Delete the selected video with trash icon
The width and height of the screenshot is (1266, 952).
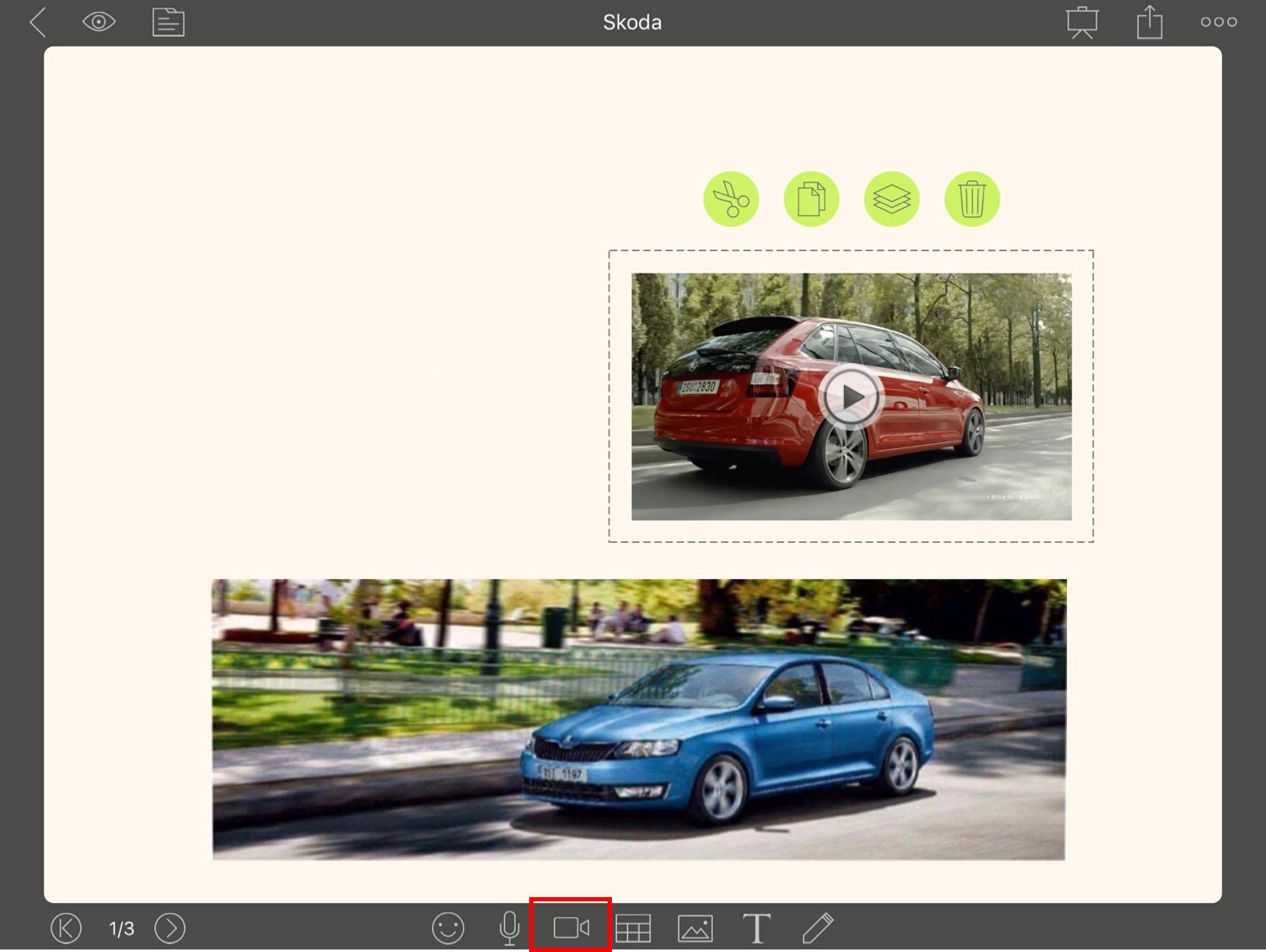971,199
